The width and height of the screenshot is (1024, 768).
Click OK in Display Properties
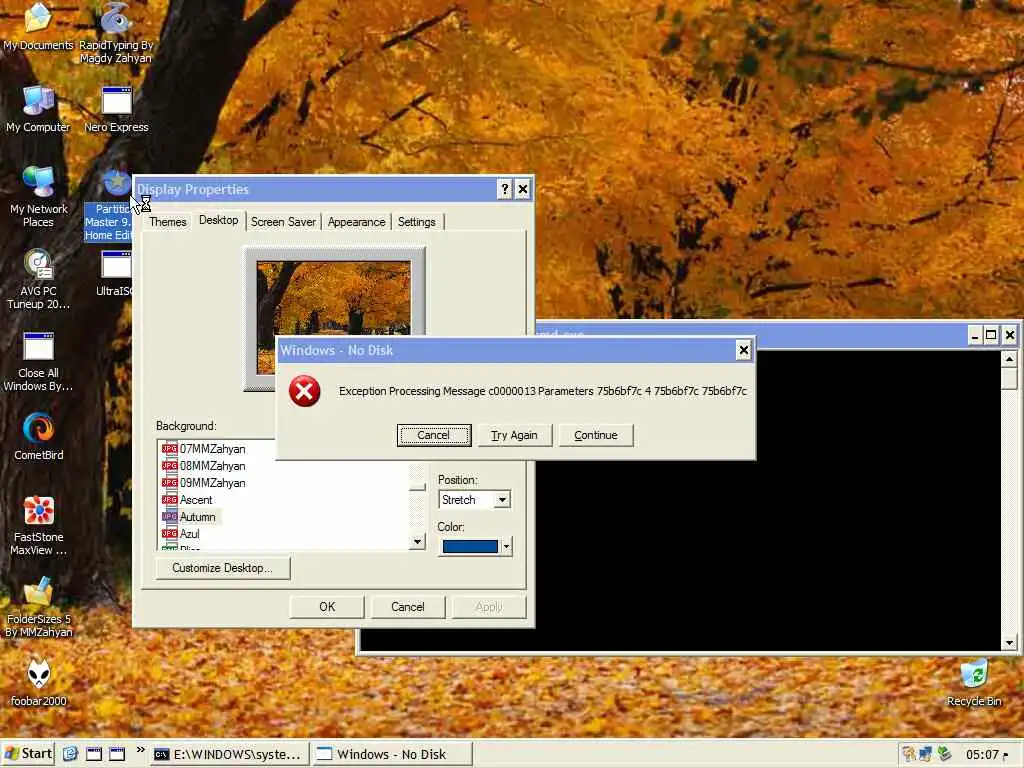click(327, 607)
